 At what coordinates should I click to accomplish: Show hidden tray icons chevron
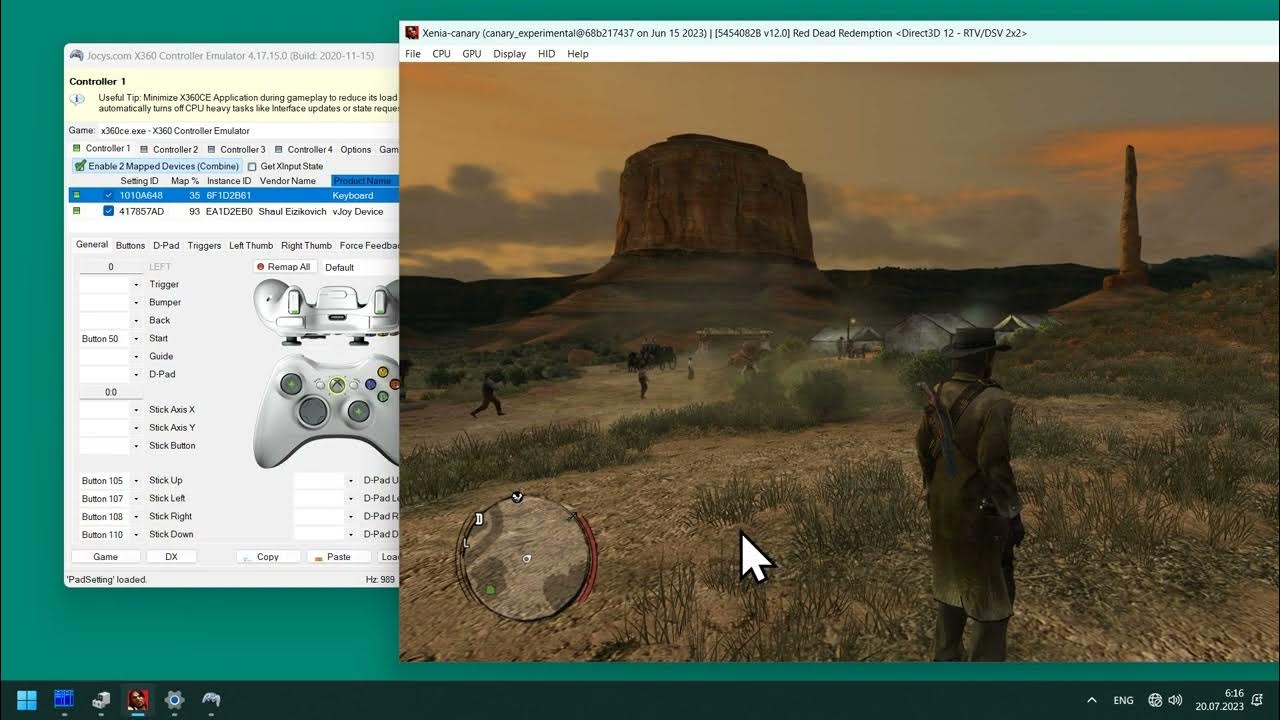(1092, 700)
